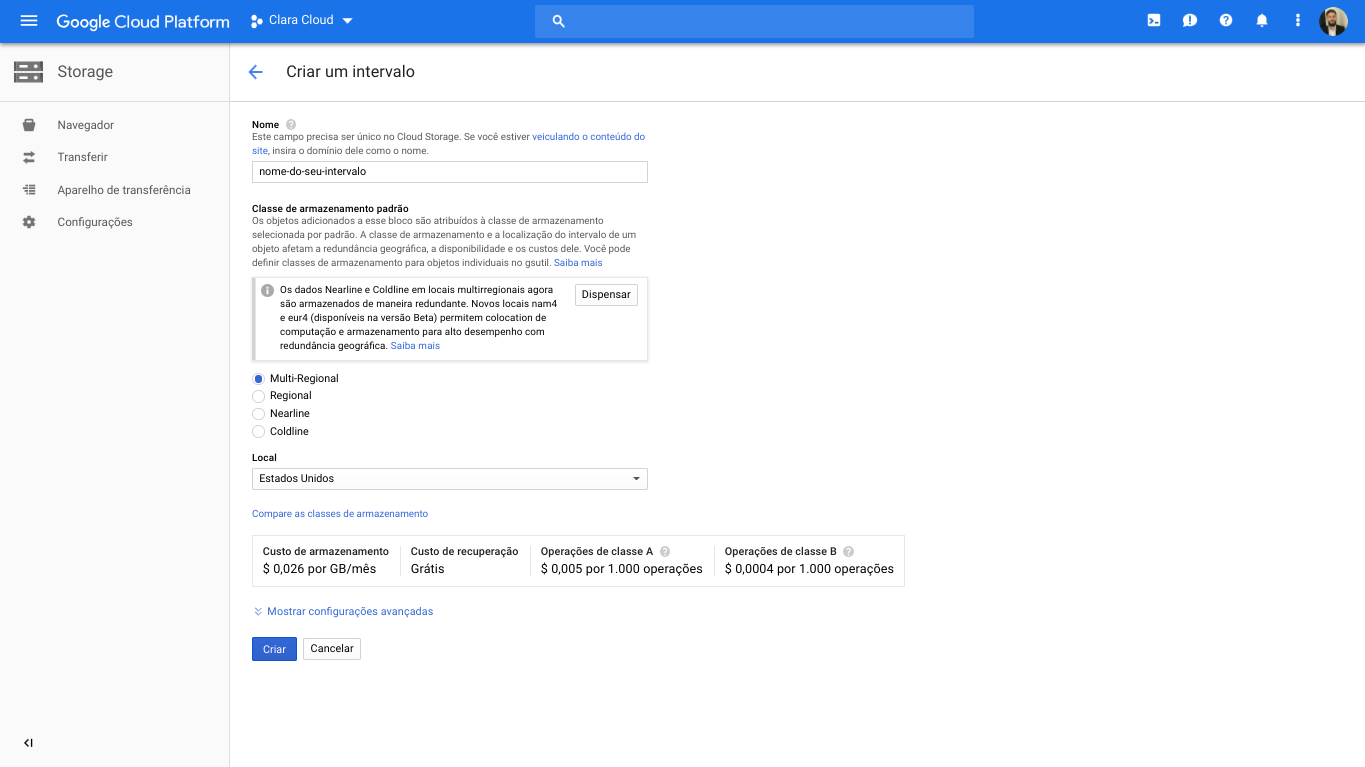The height and width of the screenshot is (767, 1365).
Task: Click the Grátis recovery cost value
Action: (x=428, y=569)
